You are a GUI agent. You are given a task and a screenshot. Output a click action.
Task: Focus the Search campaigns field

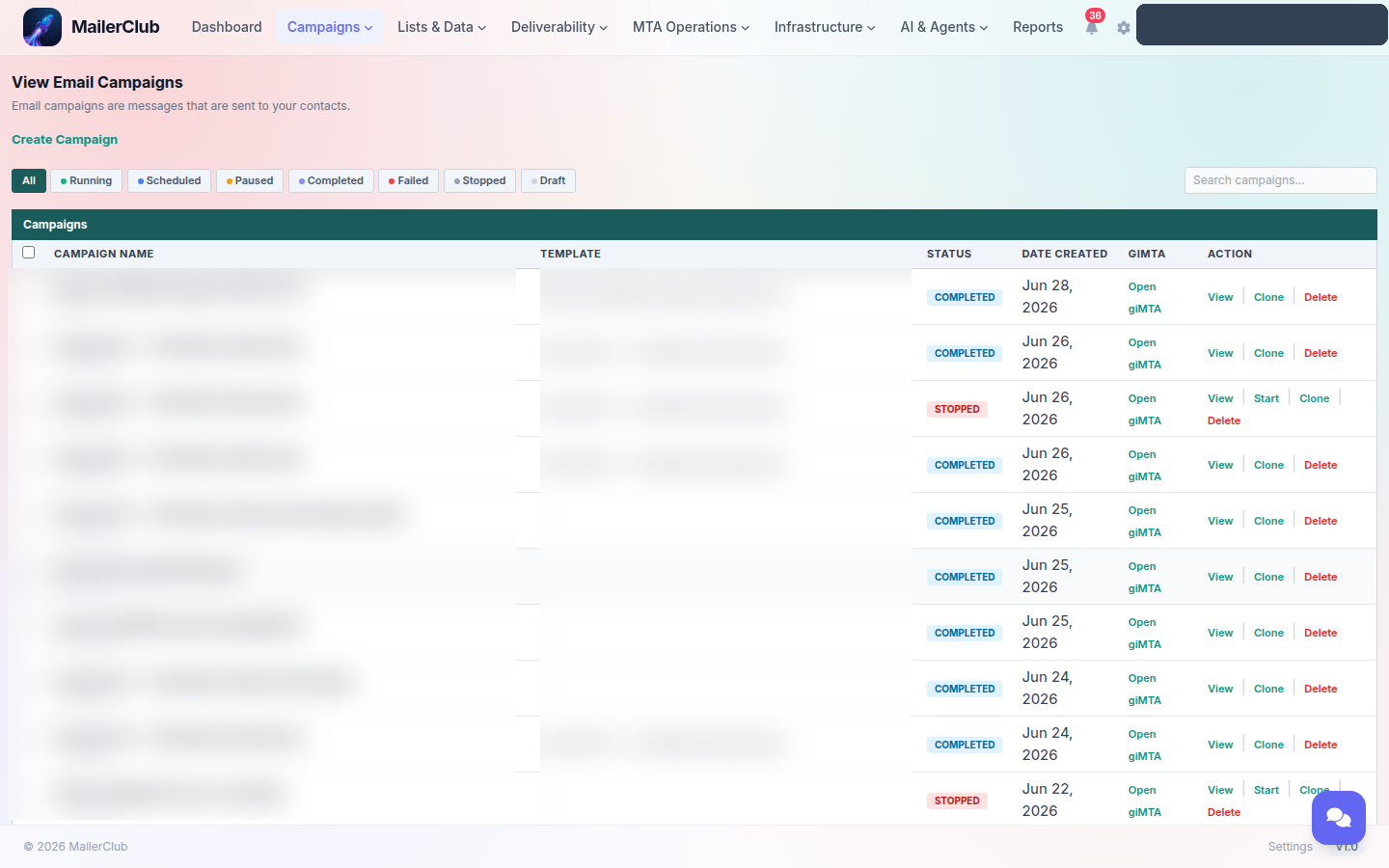[1280, 180]
